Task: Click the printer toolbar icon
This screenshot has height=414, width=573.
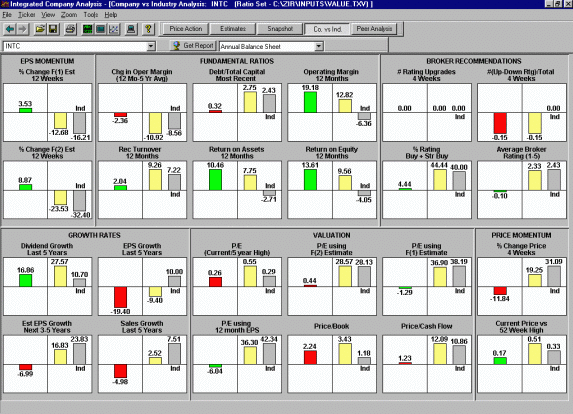Action: coord(70,29)
